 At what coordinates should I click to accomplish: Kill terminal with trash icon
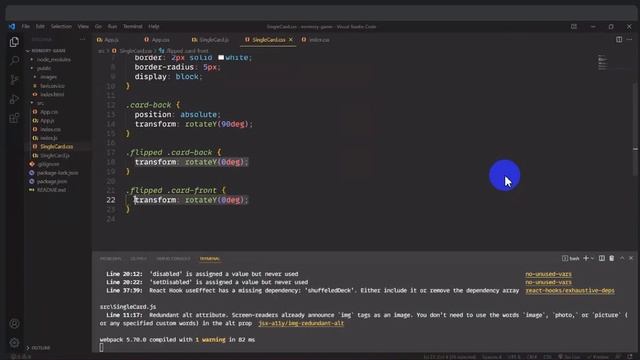coord(611,258)
